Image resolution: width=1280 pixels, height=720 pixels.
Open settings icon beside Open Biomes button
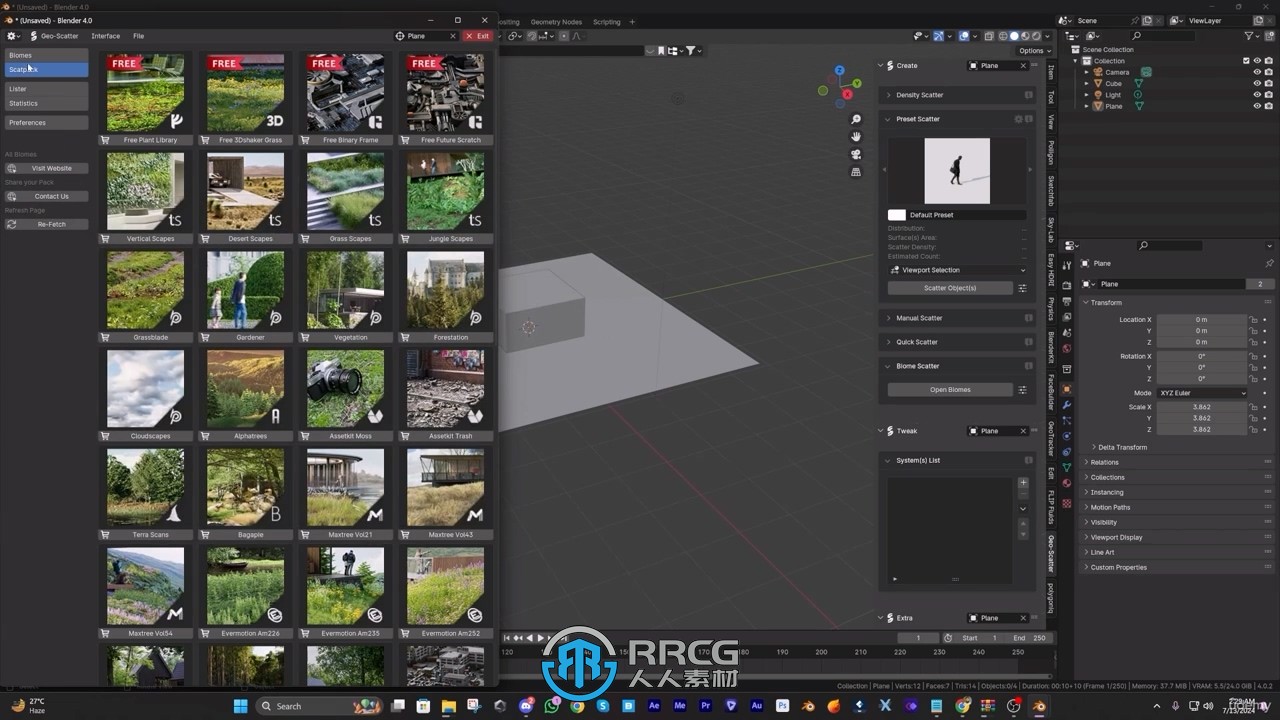click(1022, 390)
